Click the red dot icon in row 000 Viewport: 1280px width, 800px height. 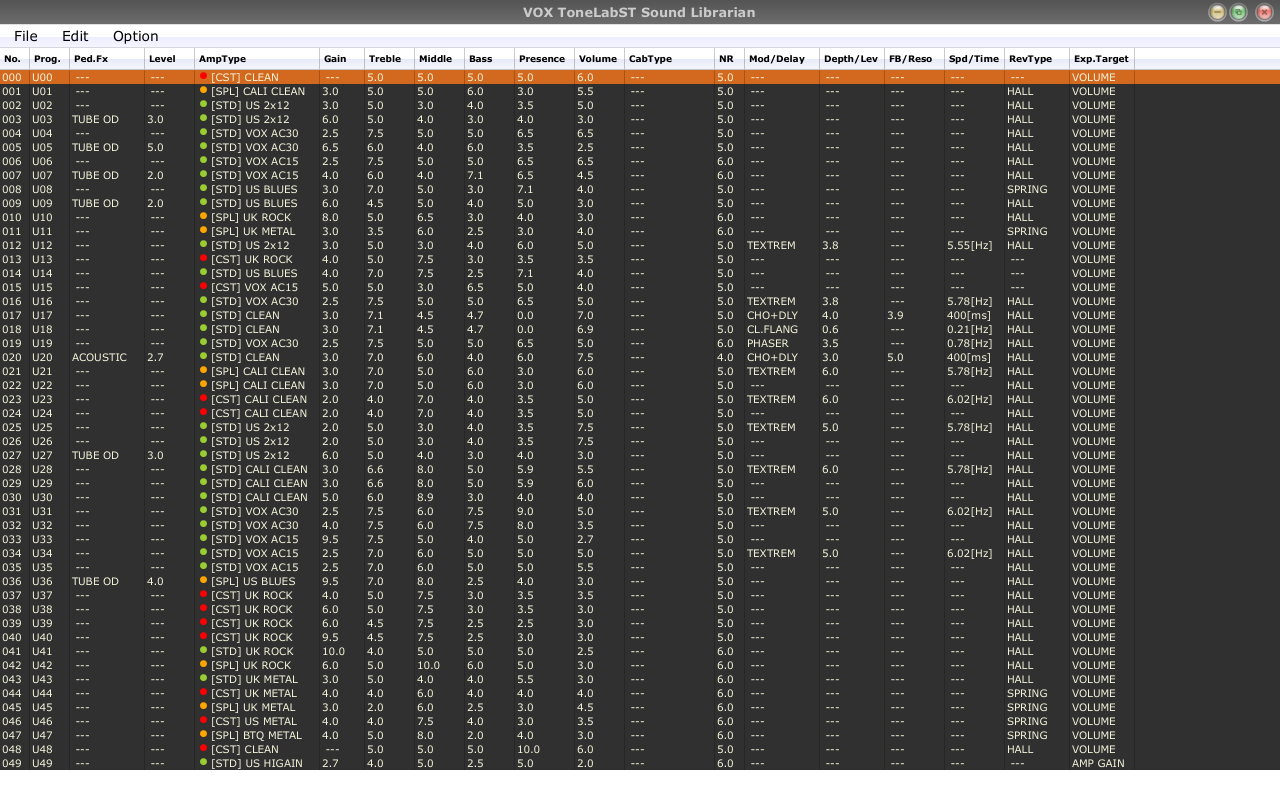[204, 76]
